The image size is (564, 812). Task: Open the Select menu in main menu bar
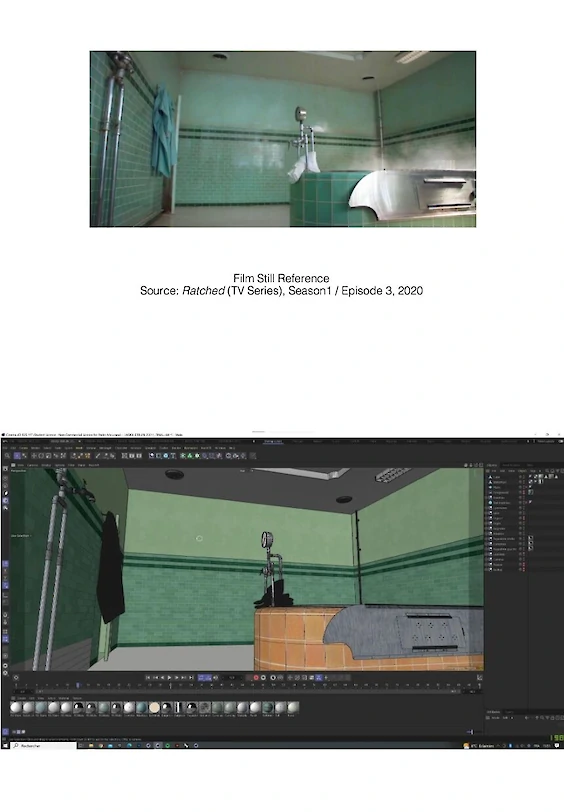(47, 448)
